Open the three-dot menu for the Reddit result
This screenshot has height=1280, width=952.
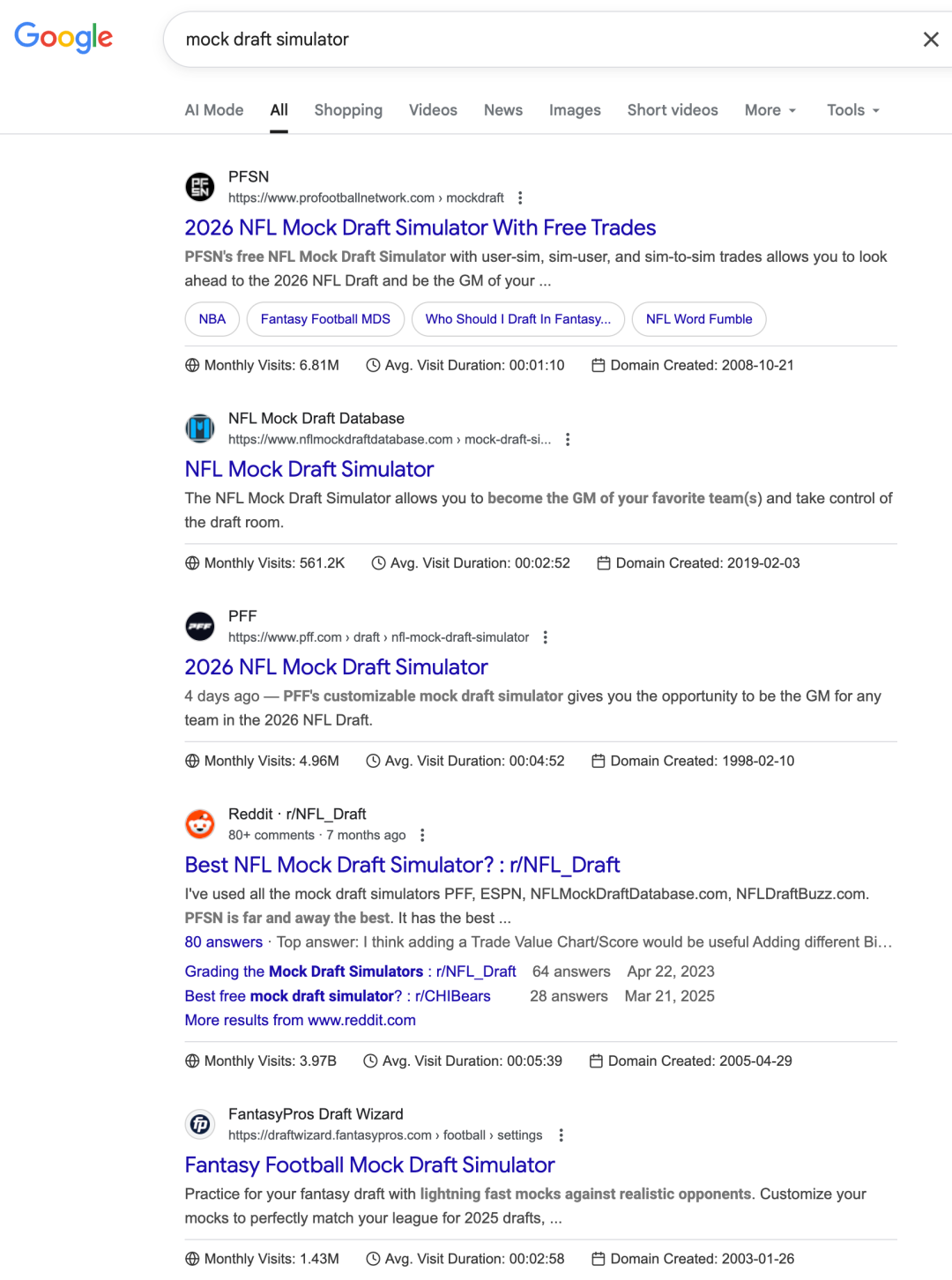[422, 835]
